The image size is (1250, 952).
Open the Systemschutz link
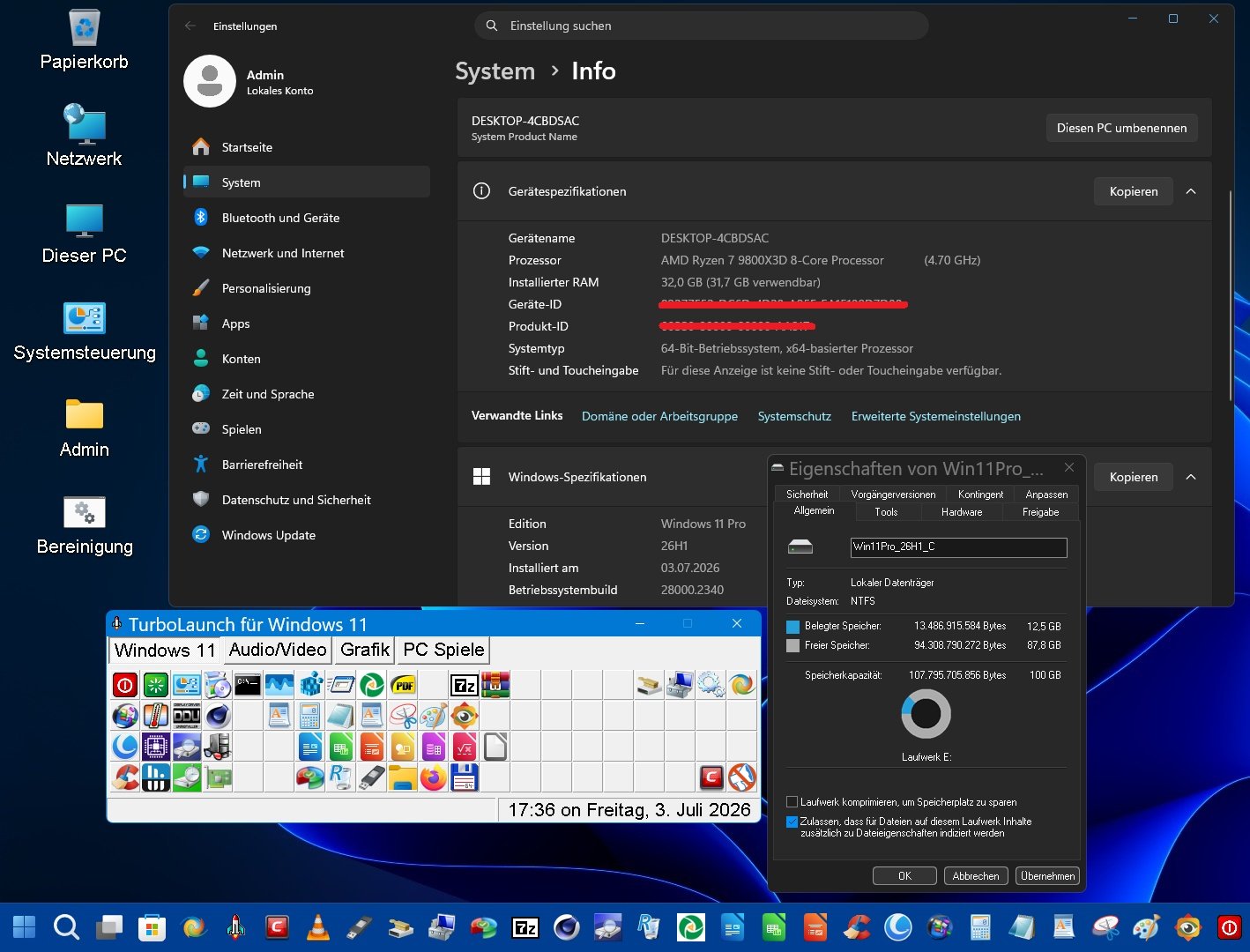pos(794,416)
